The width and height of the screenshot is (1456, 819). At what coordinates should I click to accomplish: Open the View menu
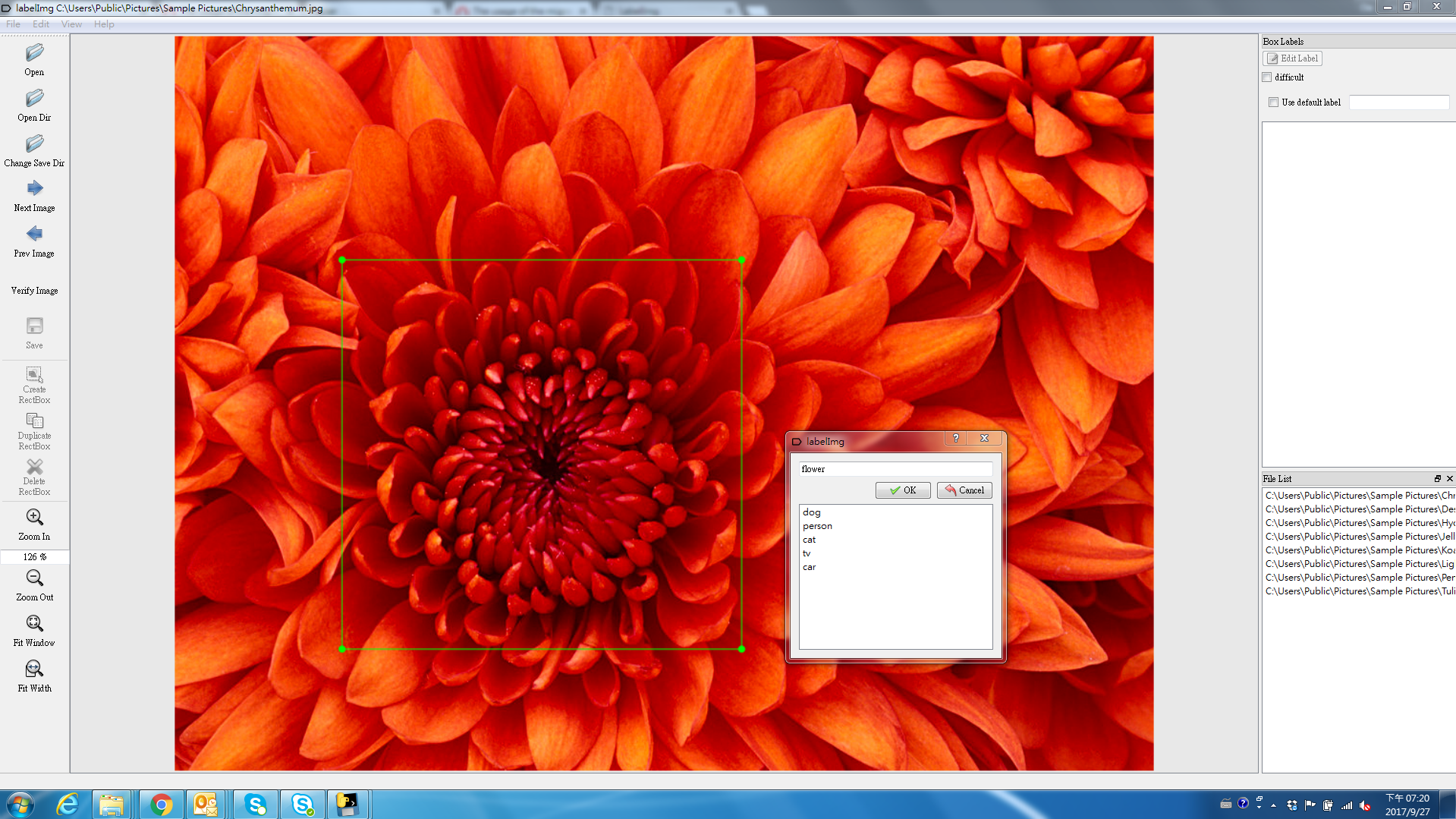(x=71, y=24)
